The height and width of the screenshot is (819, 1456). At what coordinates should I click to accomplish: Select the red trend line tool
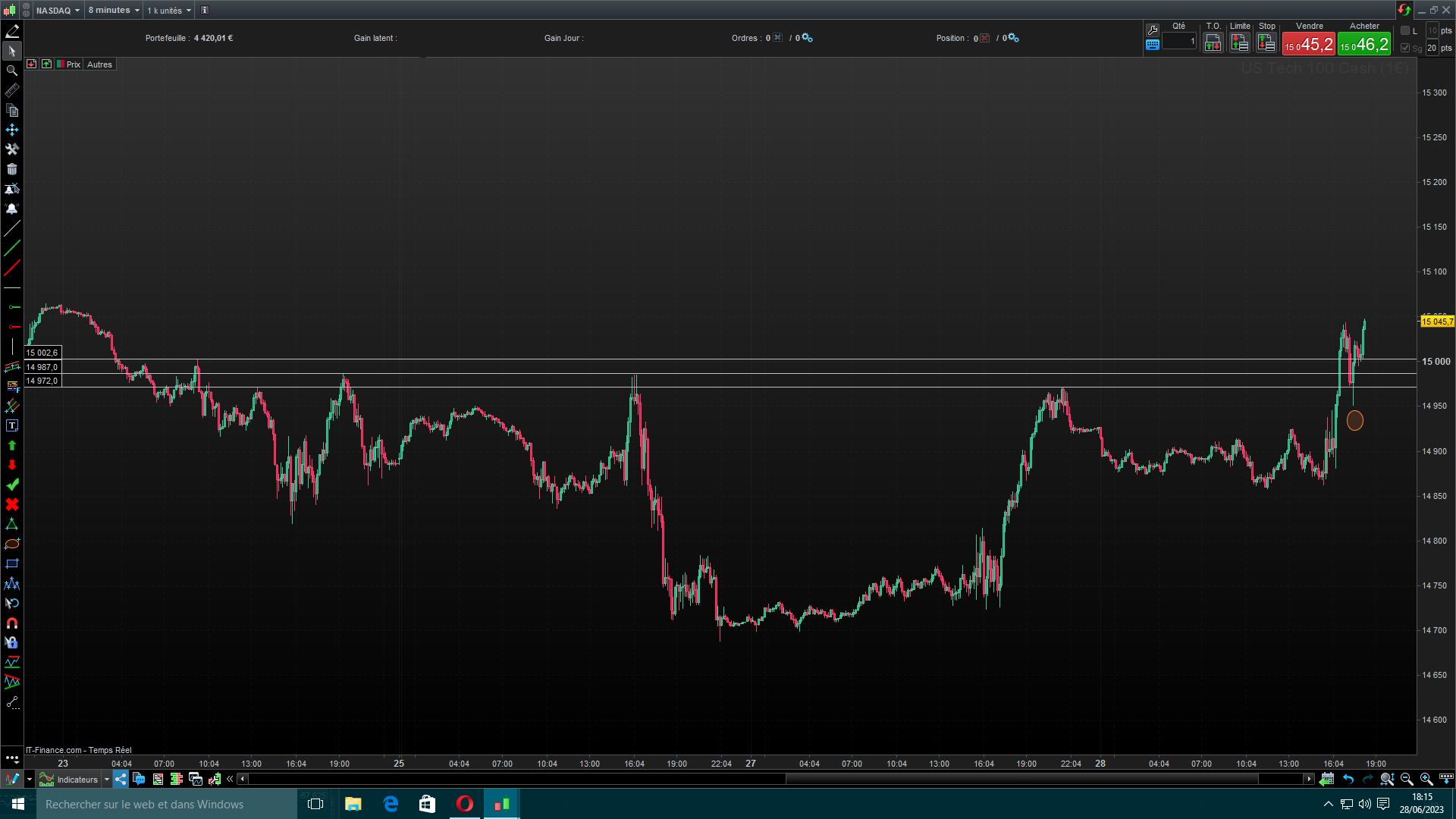[12, 268]
